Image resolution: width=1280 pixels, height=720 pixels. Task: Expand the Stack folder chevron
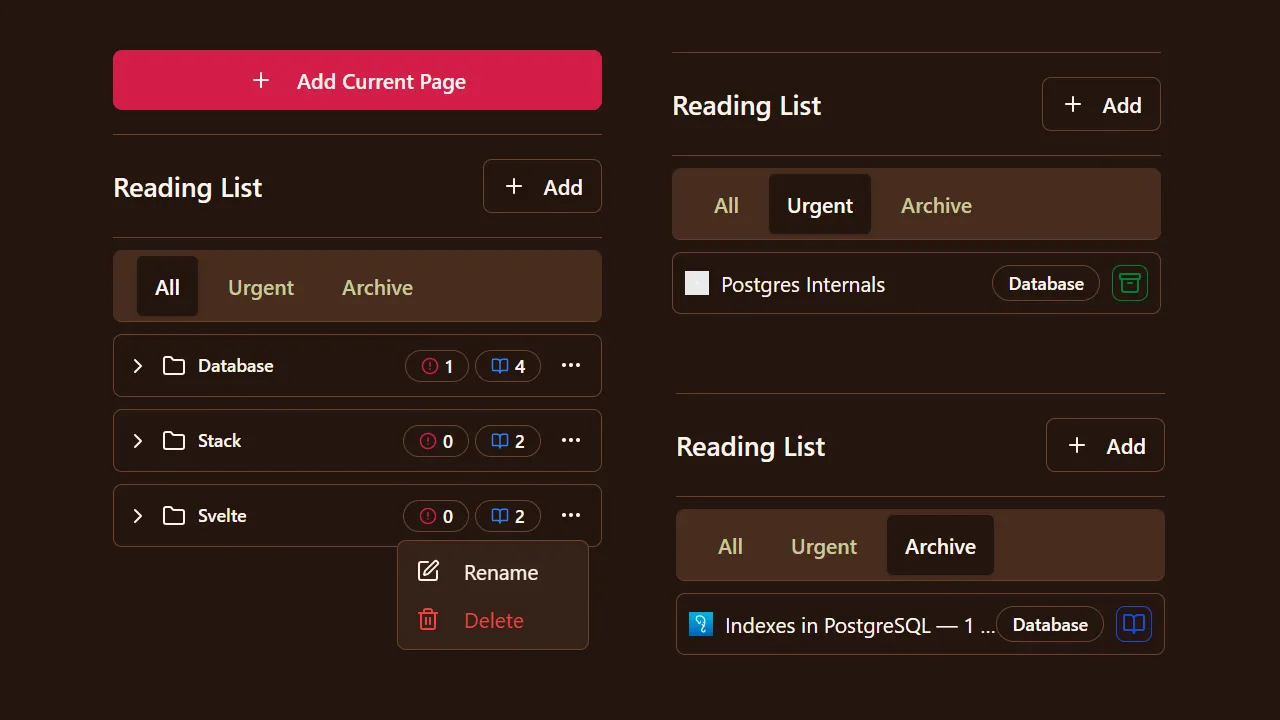coord(138,441)
